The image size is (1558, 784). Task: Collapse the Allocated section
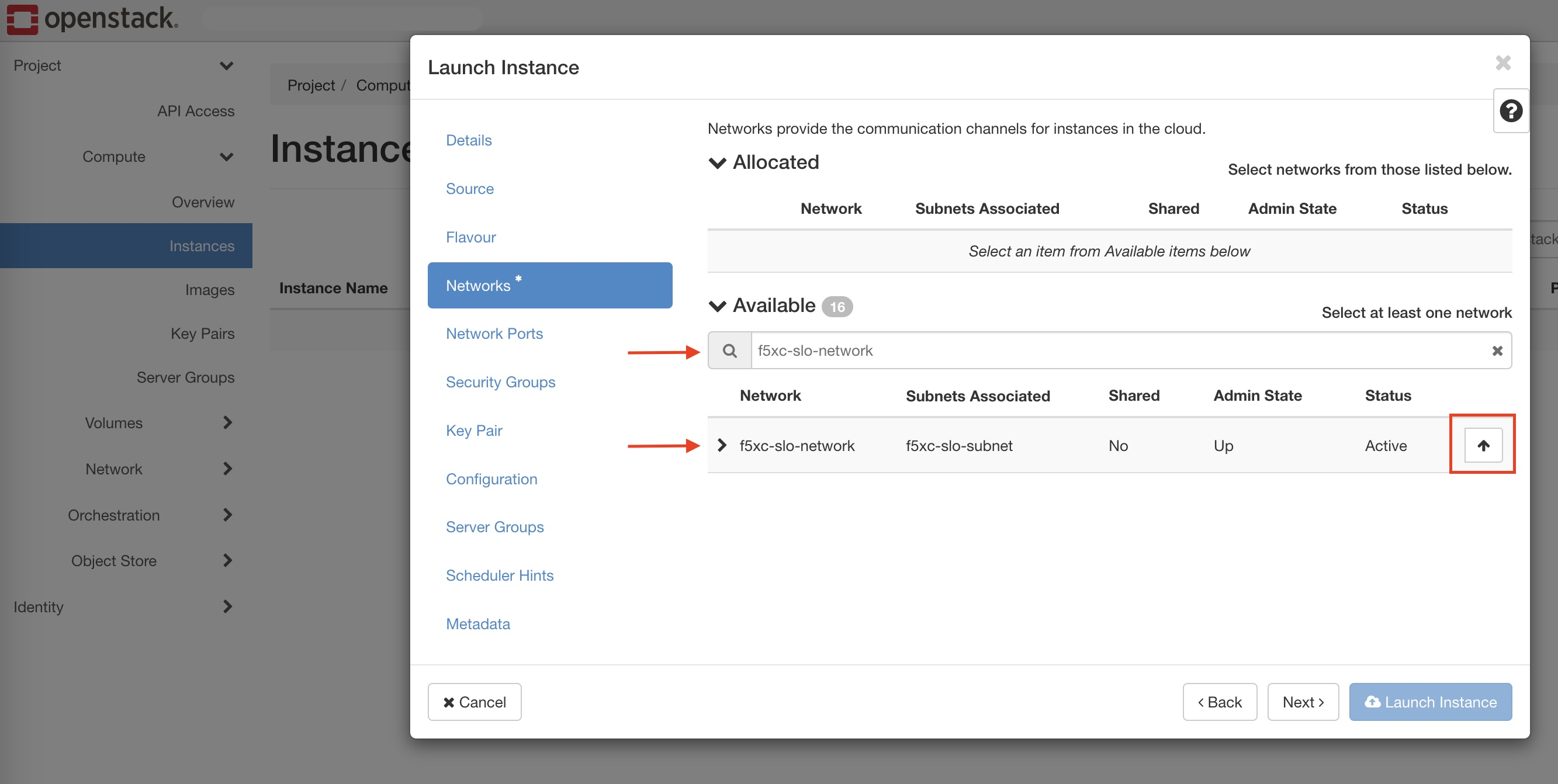click(x=716, y=162)
